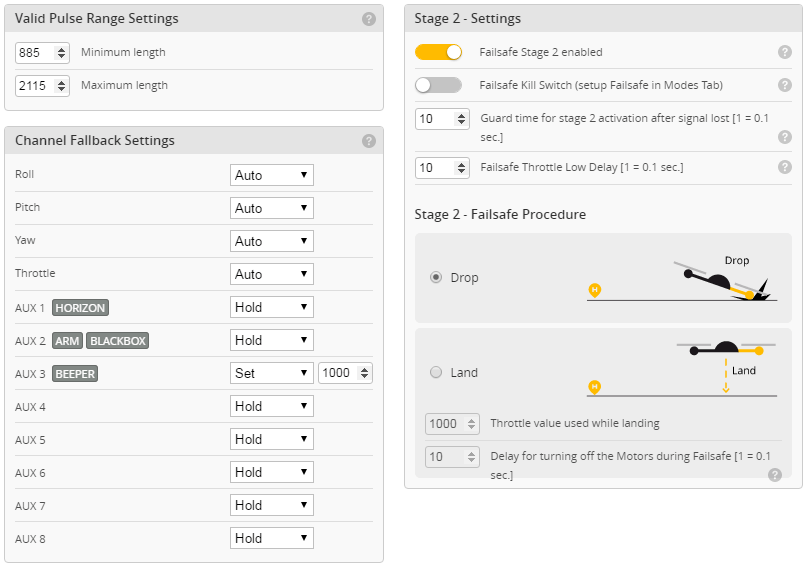The image size is (807, 568).
Task: Show help for stage 2 guard time
Action: point(784,136)
